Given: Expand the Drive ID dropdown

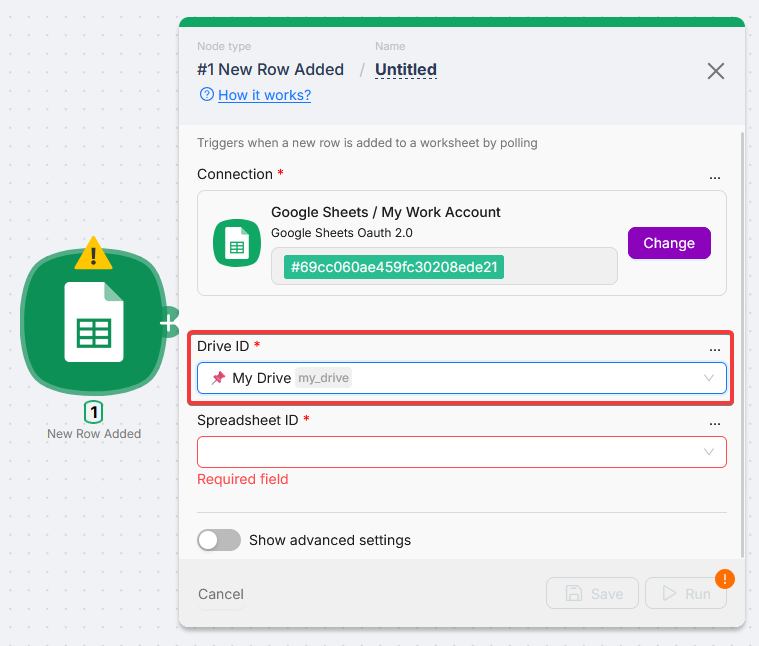Looking at the screenshot, I should tap(709, 378).
